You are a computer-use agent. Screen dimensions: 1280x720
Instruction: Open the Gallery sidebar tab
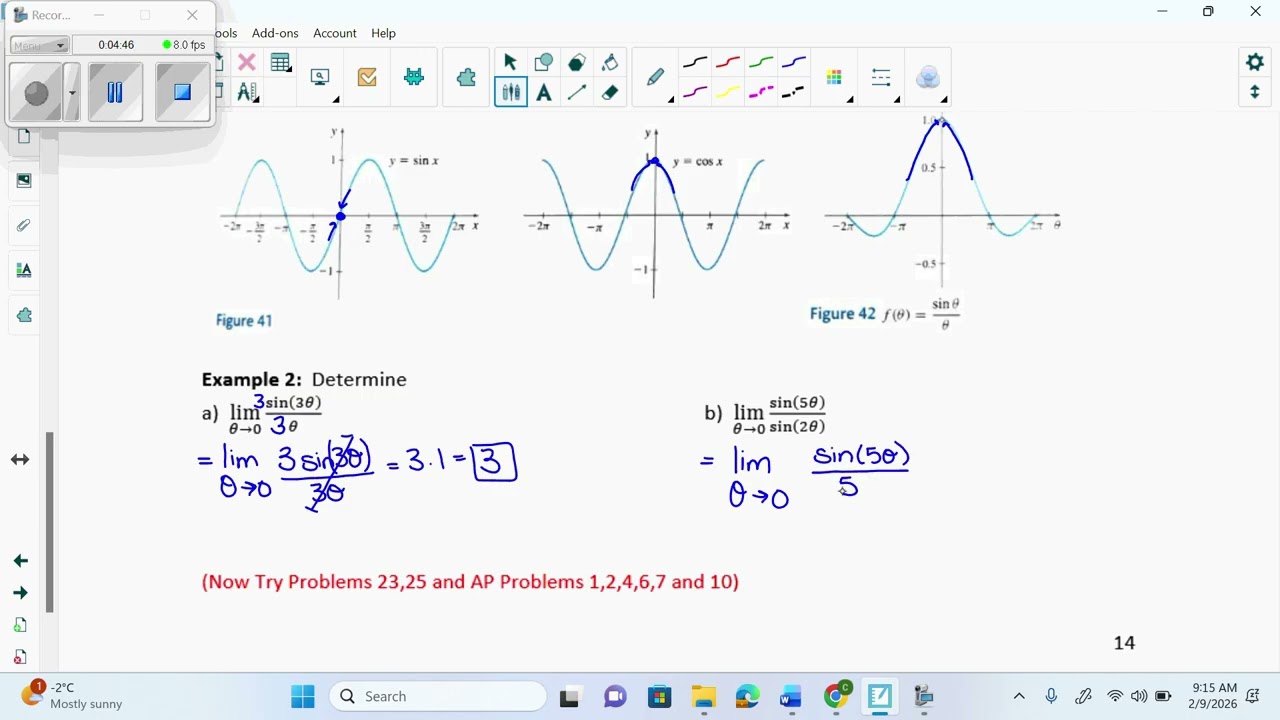click(24, 181)
